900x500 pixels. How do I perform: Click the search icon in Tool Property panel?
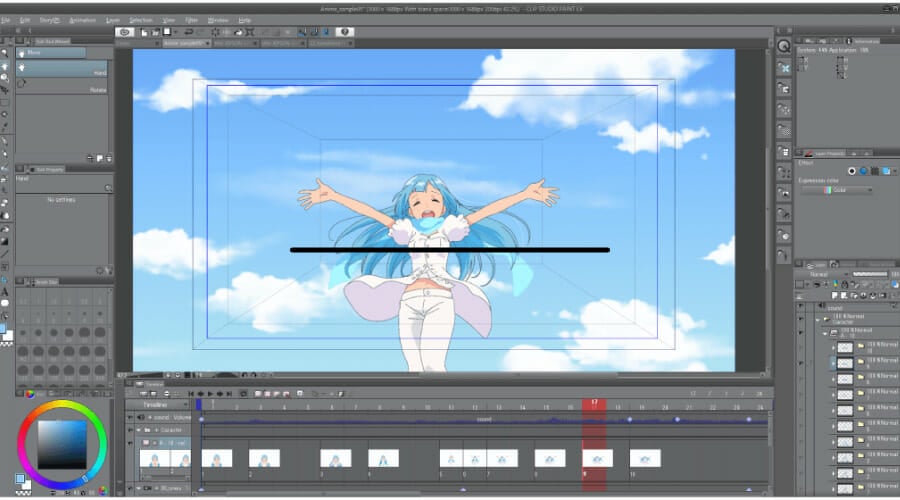point(108,188)
